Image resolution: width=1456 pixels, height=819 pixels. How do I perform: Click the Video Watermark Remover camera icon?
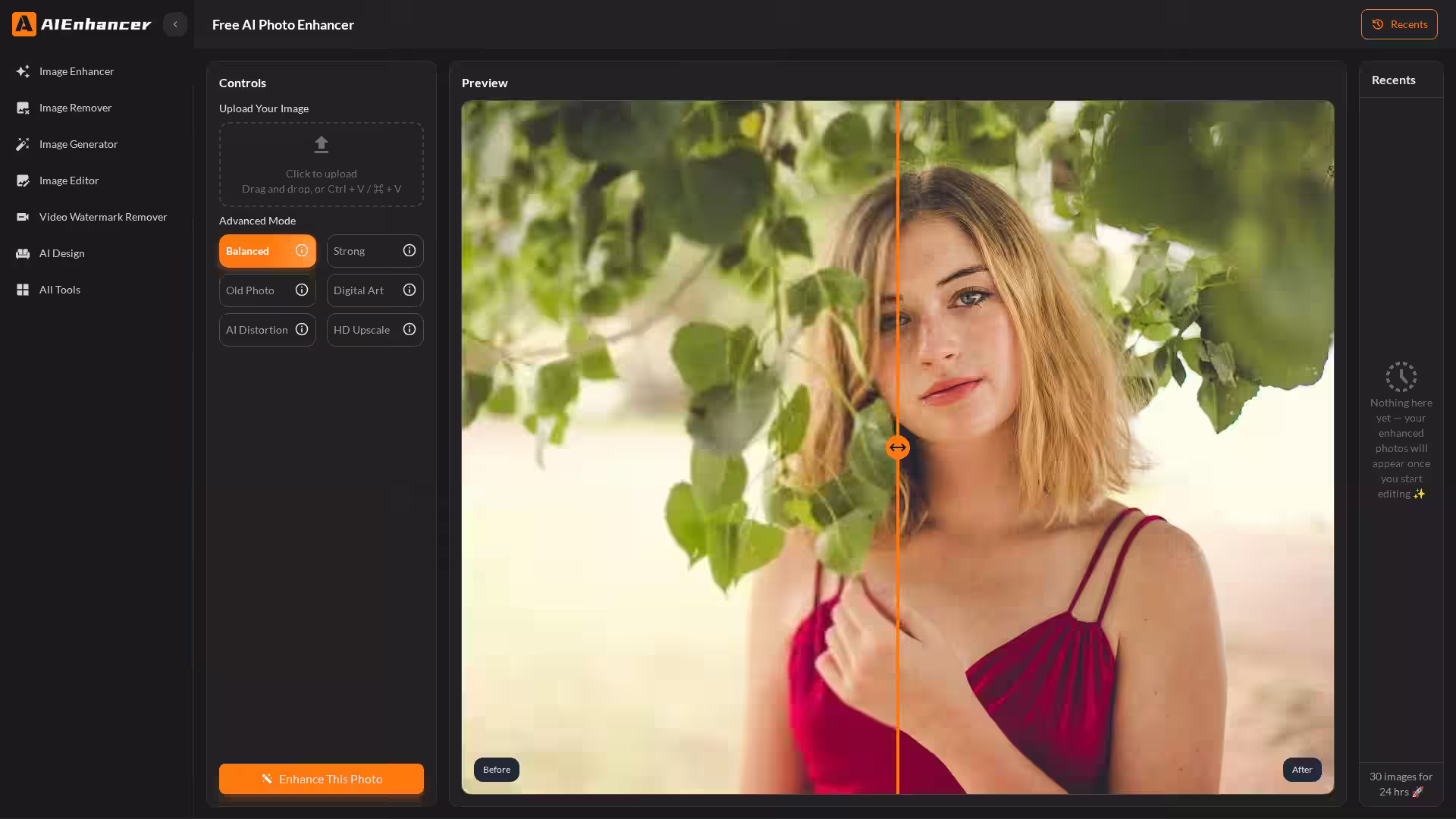(23, 217)
